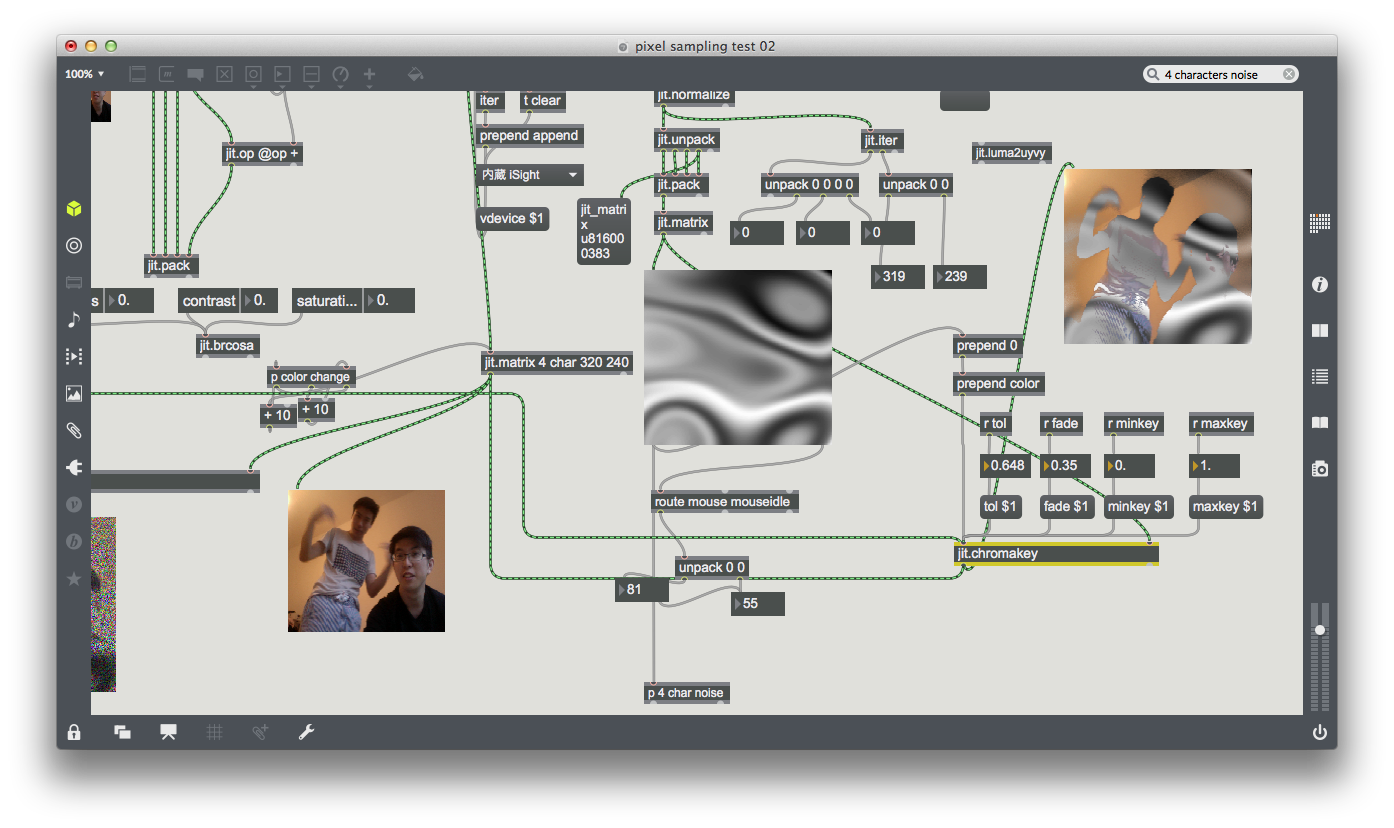Toggle presentation mode at the bottom toolbar

point(168,732)
